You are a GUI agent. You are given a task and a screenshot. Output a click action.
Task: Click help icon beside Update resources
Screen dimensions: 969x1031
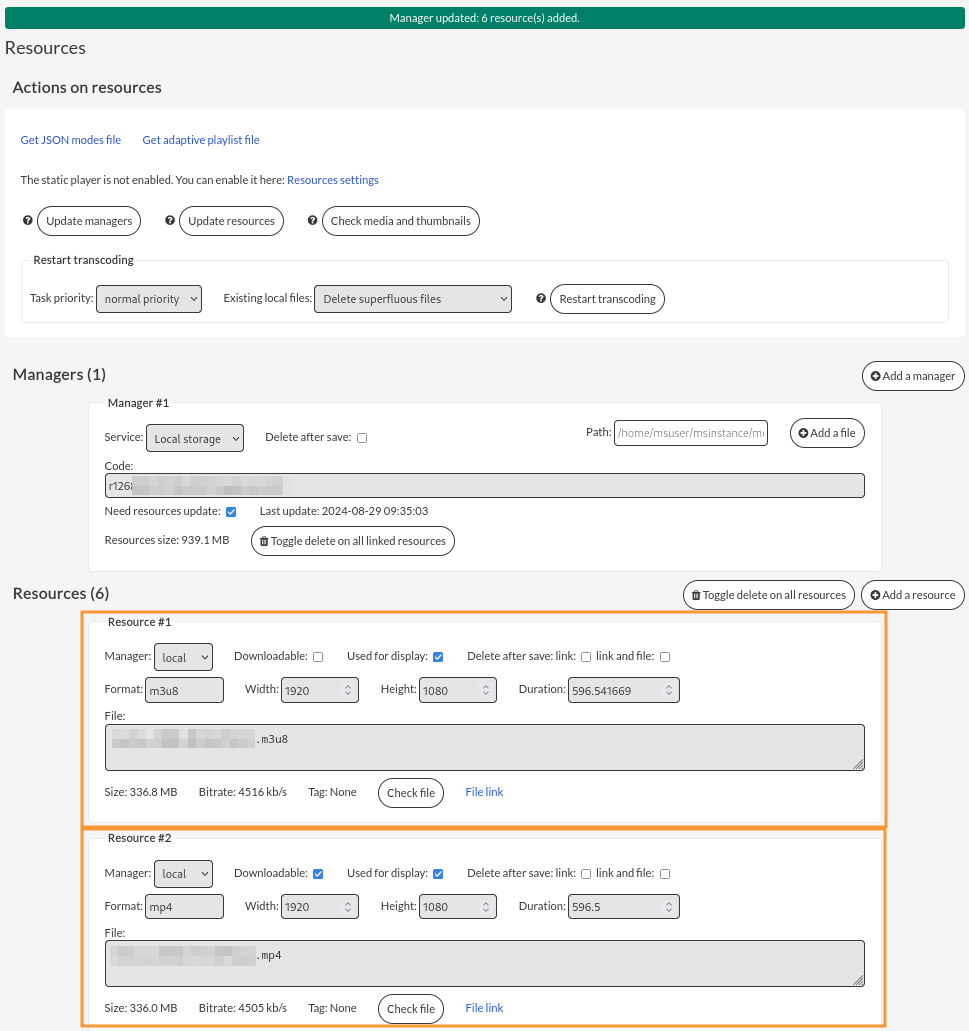tap(170, 220)
